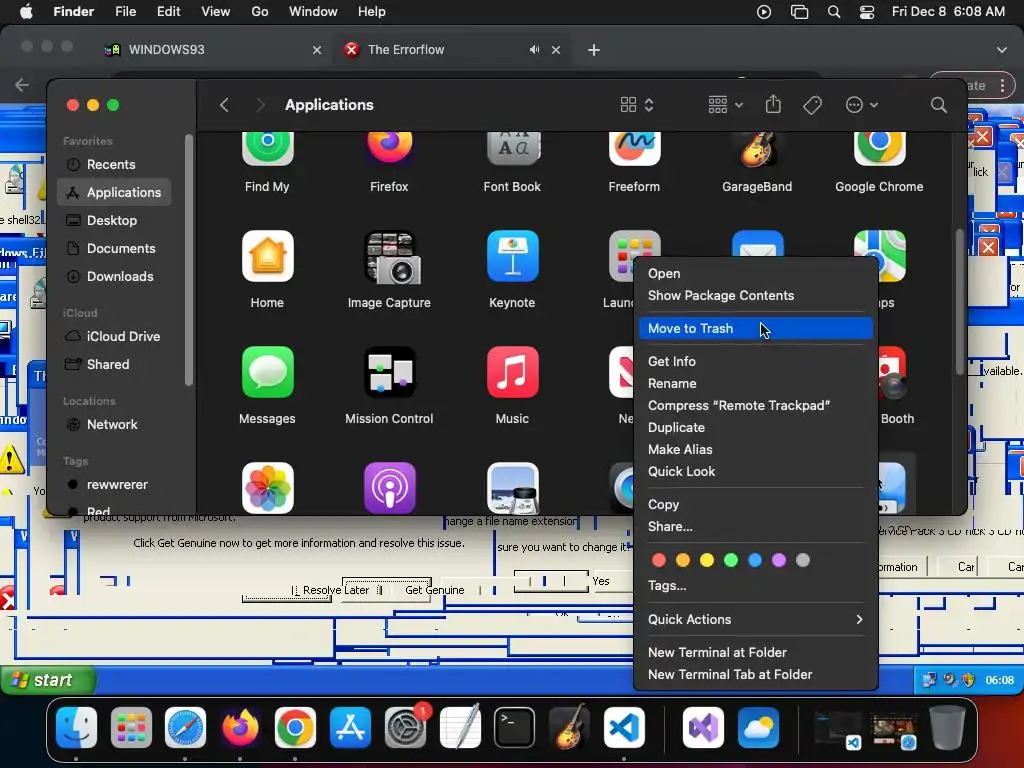1024x768 pixels.
Task: Click the Windows XP start button
Action: pos(48,680)
